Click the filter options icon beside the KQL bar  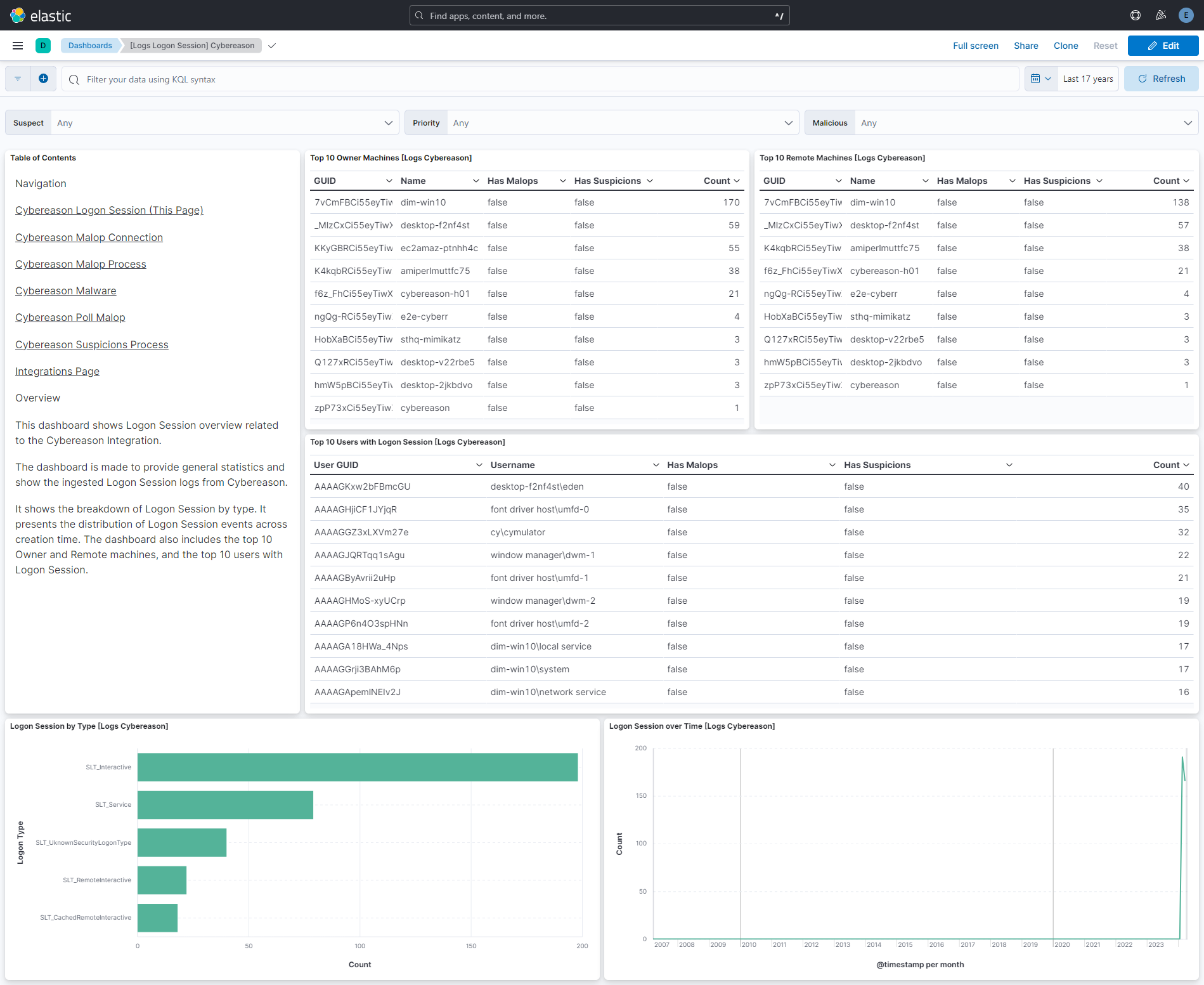pyautogui.click(x=17, y=79)
